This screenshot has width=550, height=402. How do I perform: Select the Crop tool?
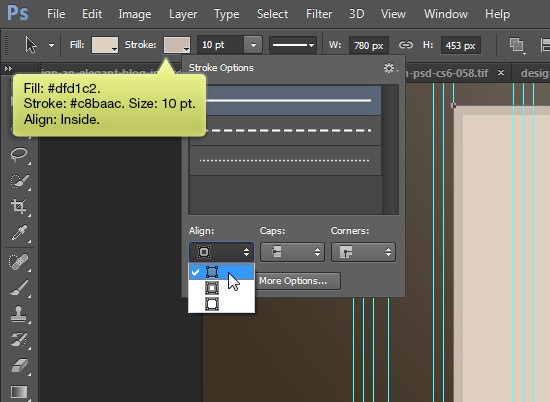click(19, 206)
